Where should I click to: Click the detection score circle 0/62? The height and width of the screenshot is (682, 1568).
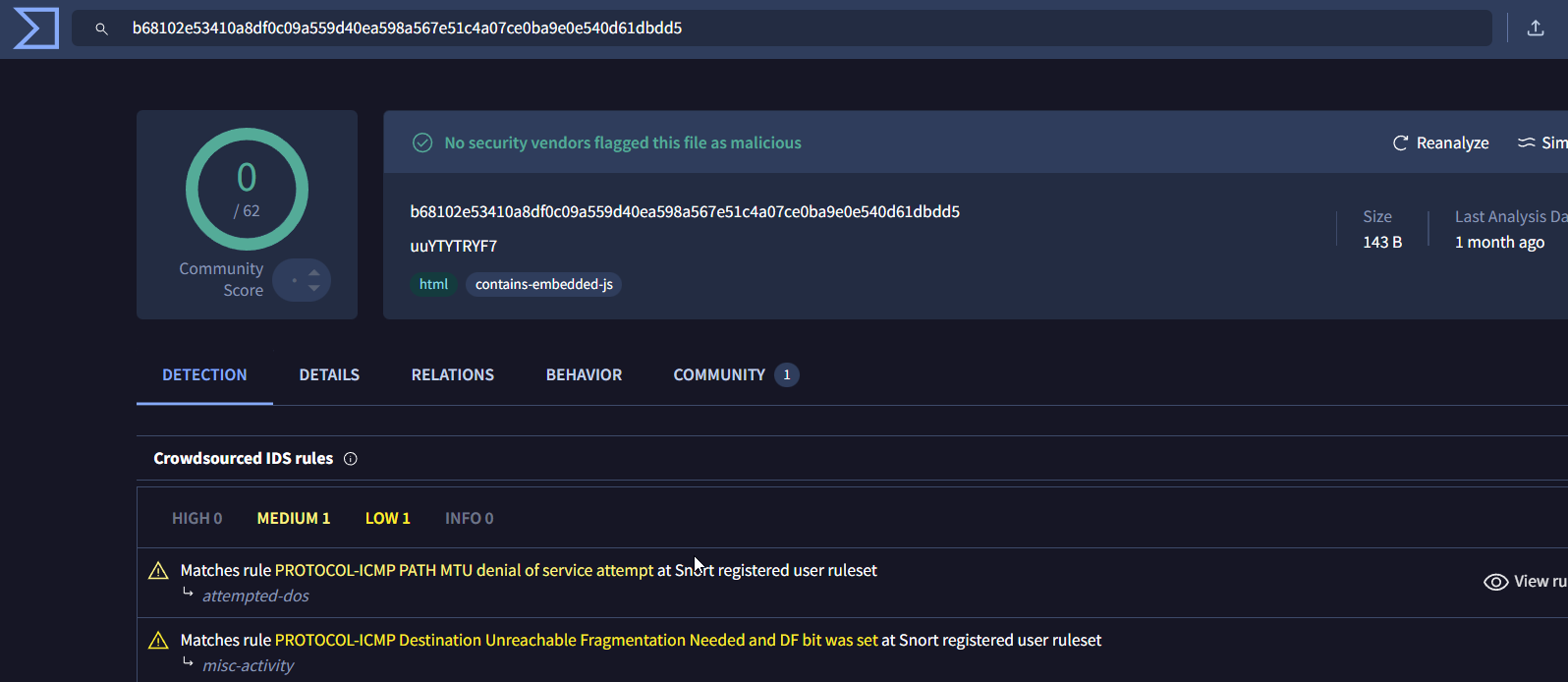(x=247, y=189)
